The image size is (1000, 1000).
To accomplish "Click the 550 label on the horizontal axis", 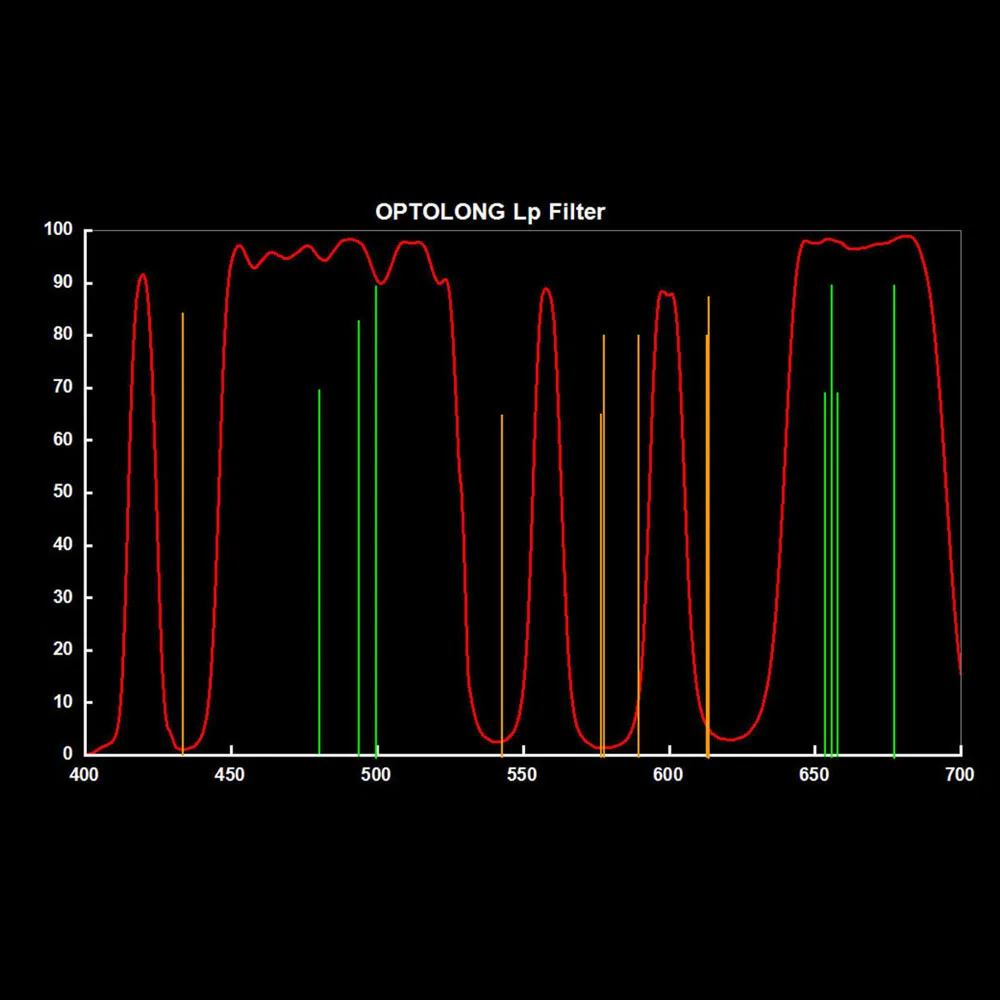I will point(522,775).
